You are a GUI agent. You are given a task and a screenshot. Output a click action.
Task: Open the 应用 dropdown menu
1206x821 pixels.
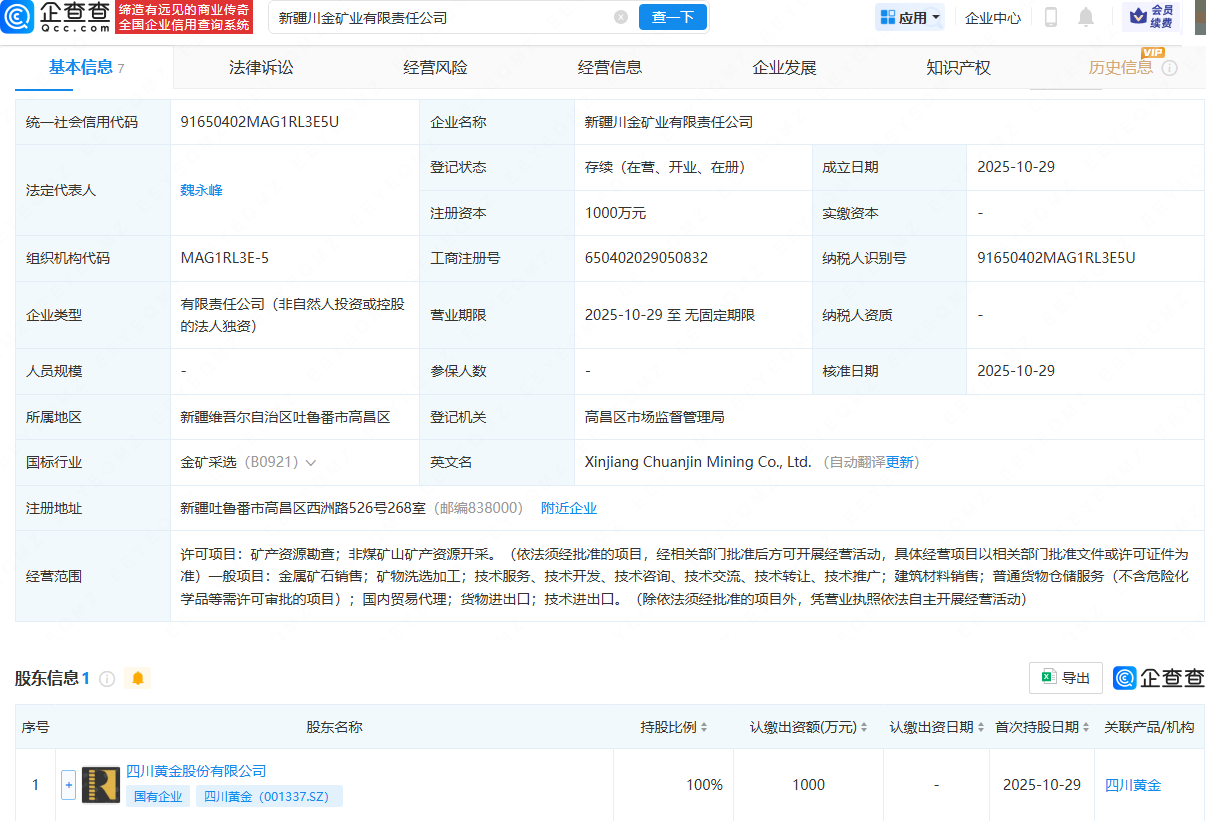909,17
